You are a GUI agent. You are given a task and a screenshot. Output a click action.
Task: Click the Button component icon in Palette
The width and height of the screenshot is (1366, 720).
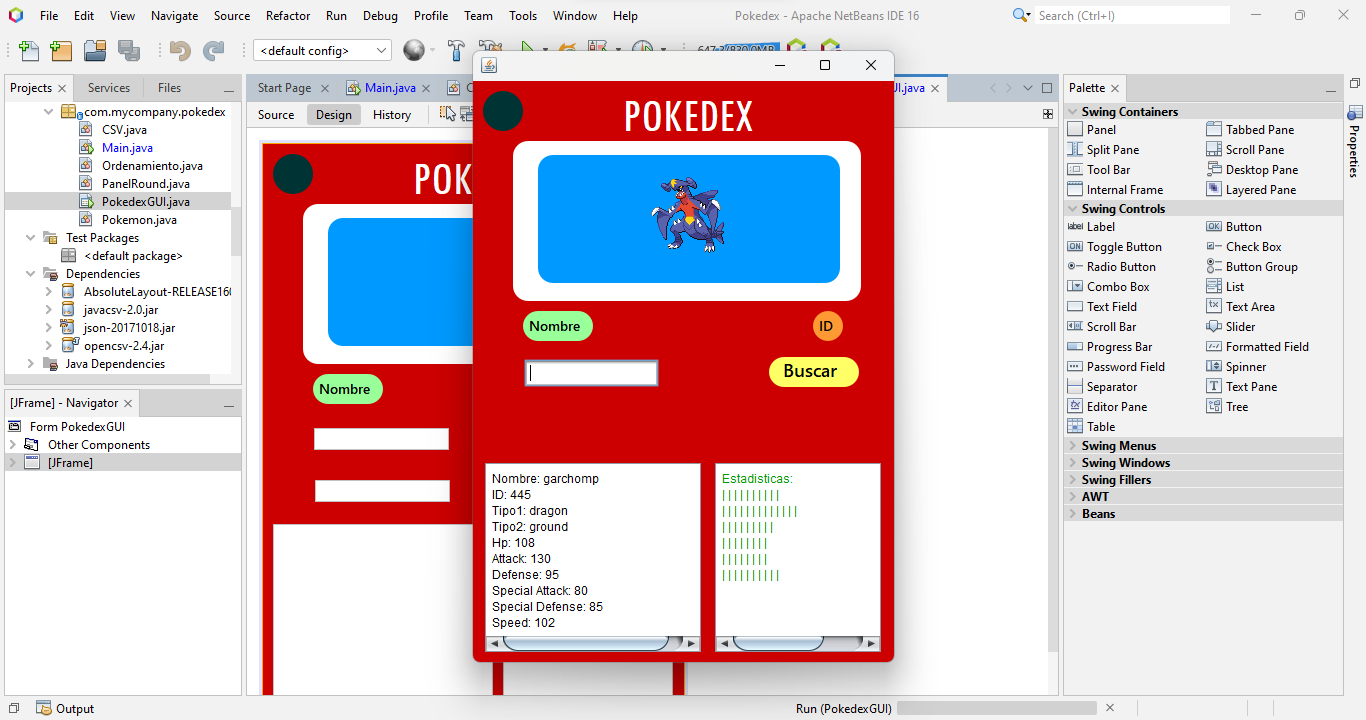click(1214, 226)
